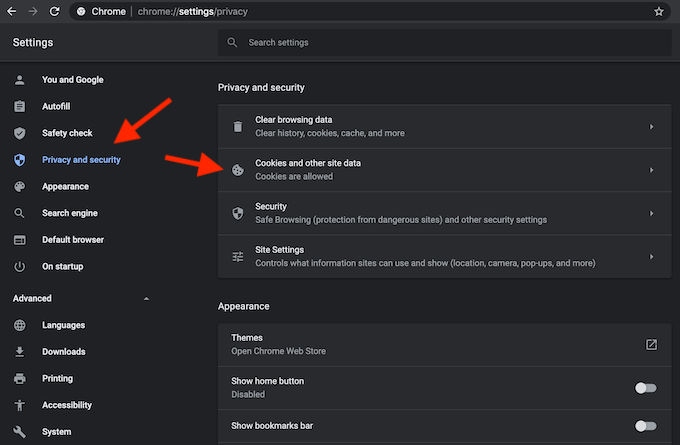Turn on the Show bookmarks bar toggle
Screen dimensions: 680x445
click(x=645, y=426)
